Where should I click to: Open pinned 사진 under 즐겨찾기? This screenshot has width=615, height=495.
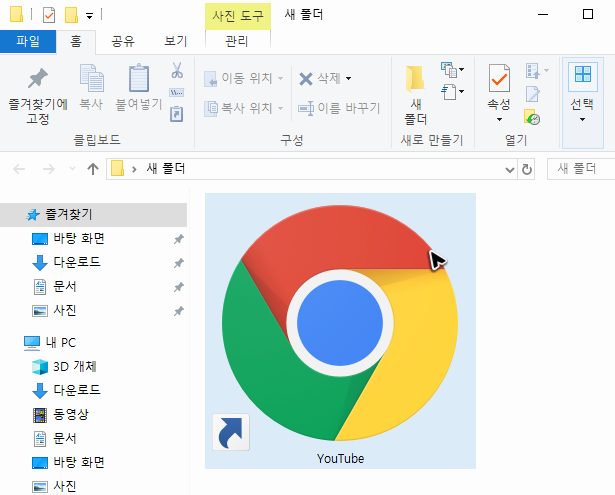[x=65, y=311]
